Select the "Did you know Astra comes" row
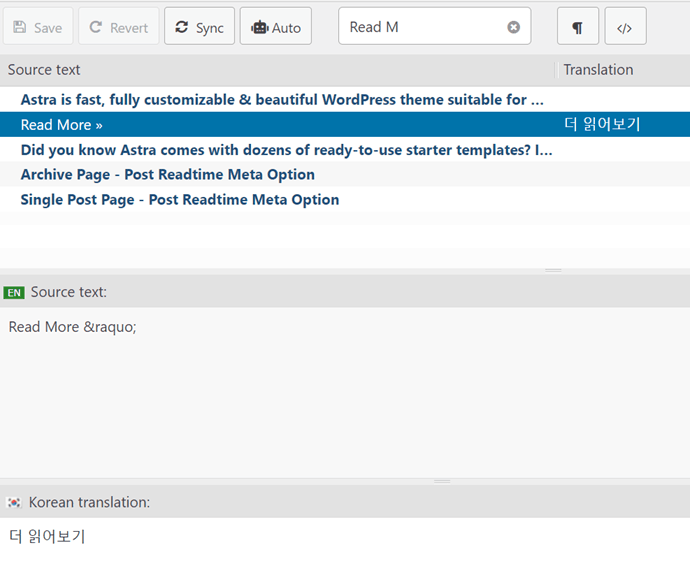The width and height of the screenshot is (690, 566). click(x=345, y=150)
